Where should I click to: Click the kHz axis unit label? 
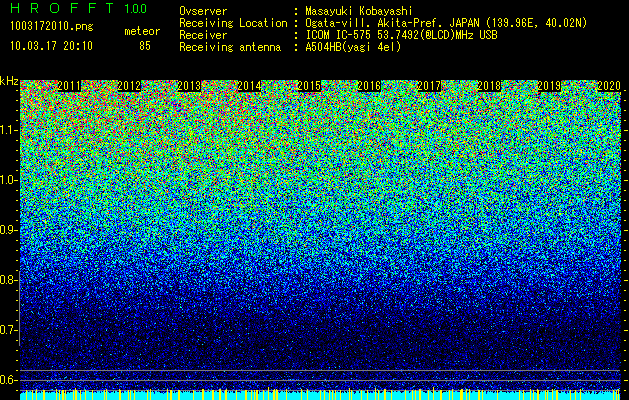tap(9, 81)
